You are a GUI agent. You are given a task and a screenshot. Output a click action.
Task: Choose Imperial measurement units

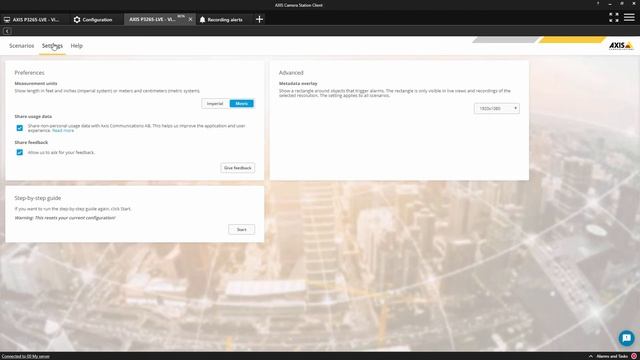[215, 104]
